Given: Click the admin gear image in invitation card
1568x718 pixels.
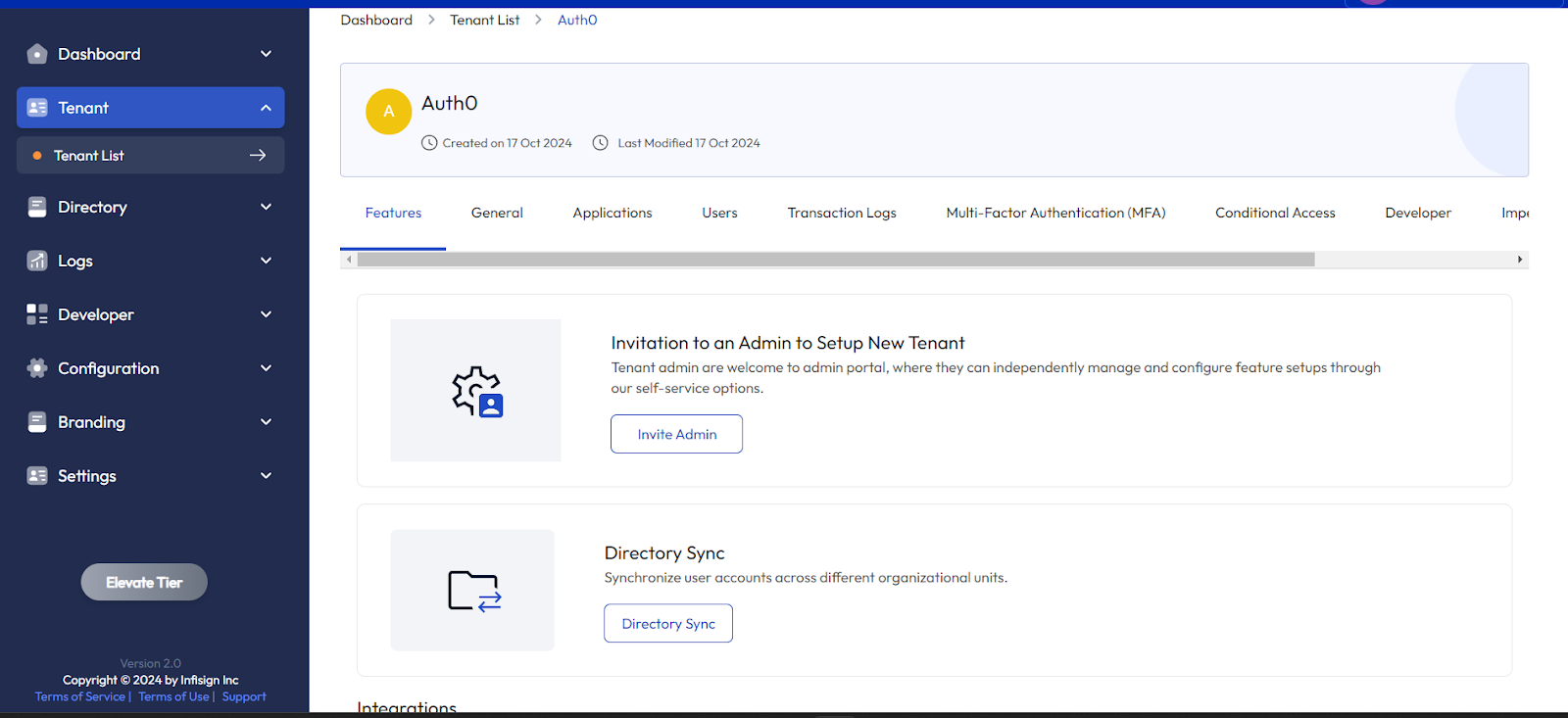Looking at the screenshot, I should pyautogui.click(x=476, y=390).
